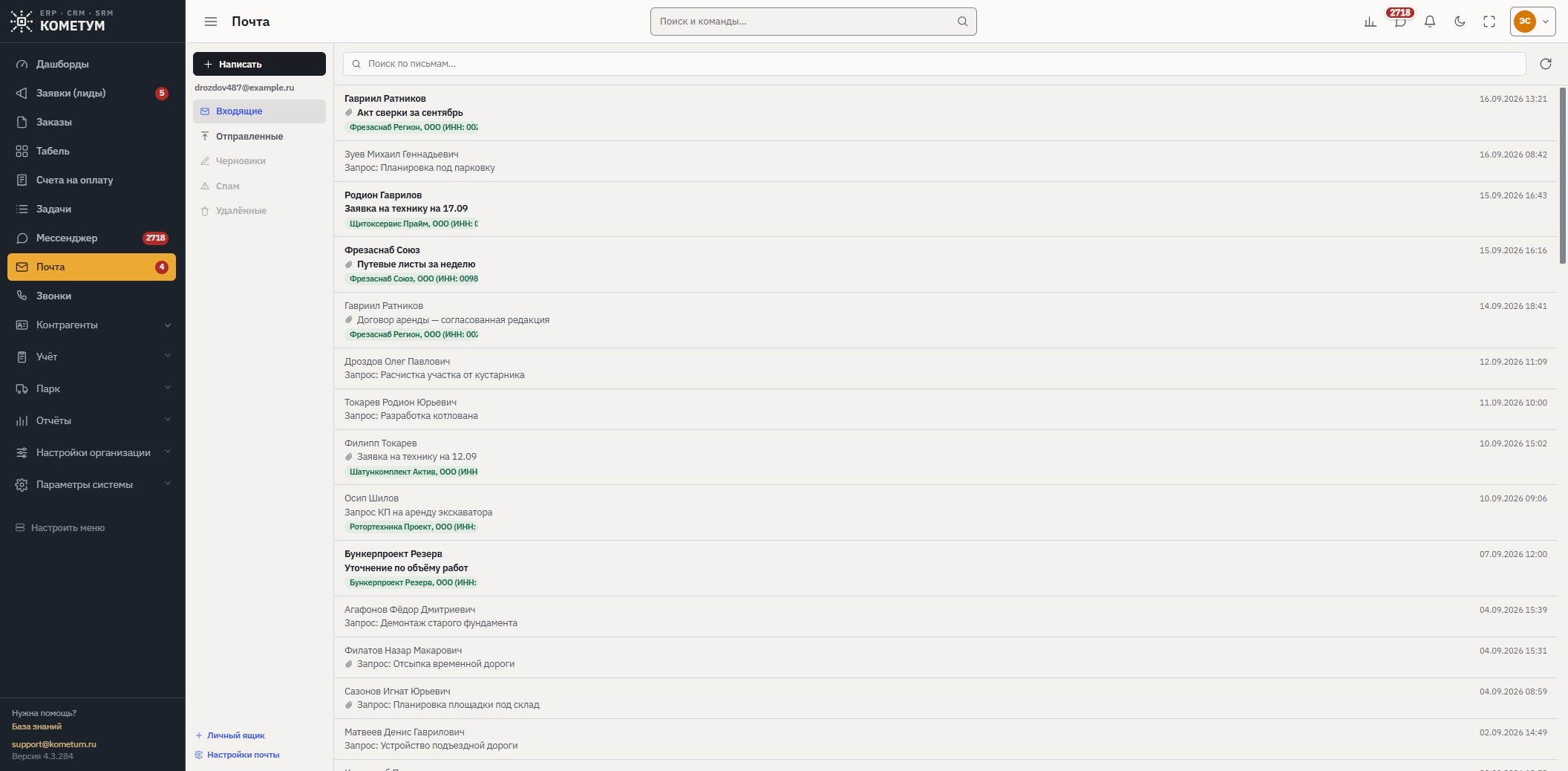Switch to dark theme moon icon
1568x771 pixels.
1460,22
